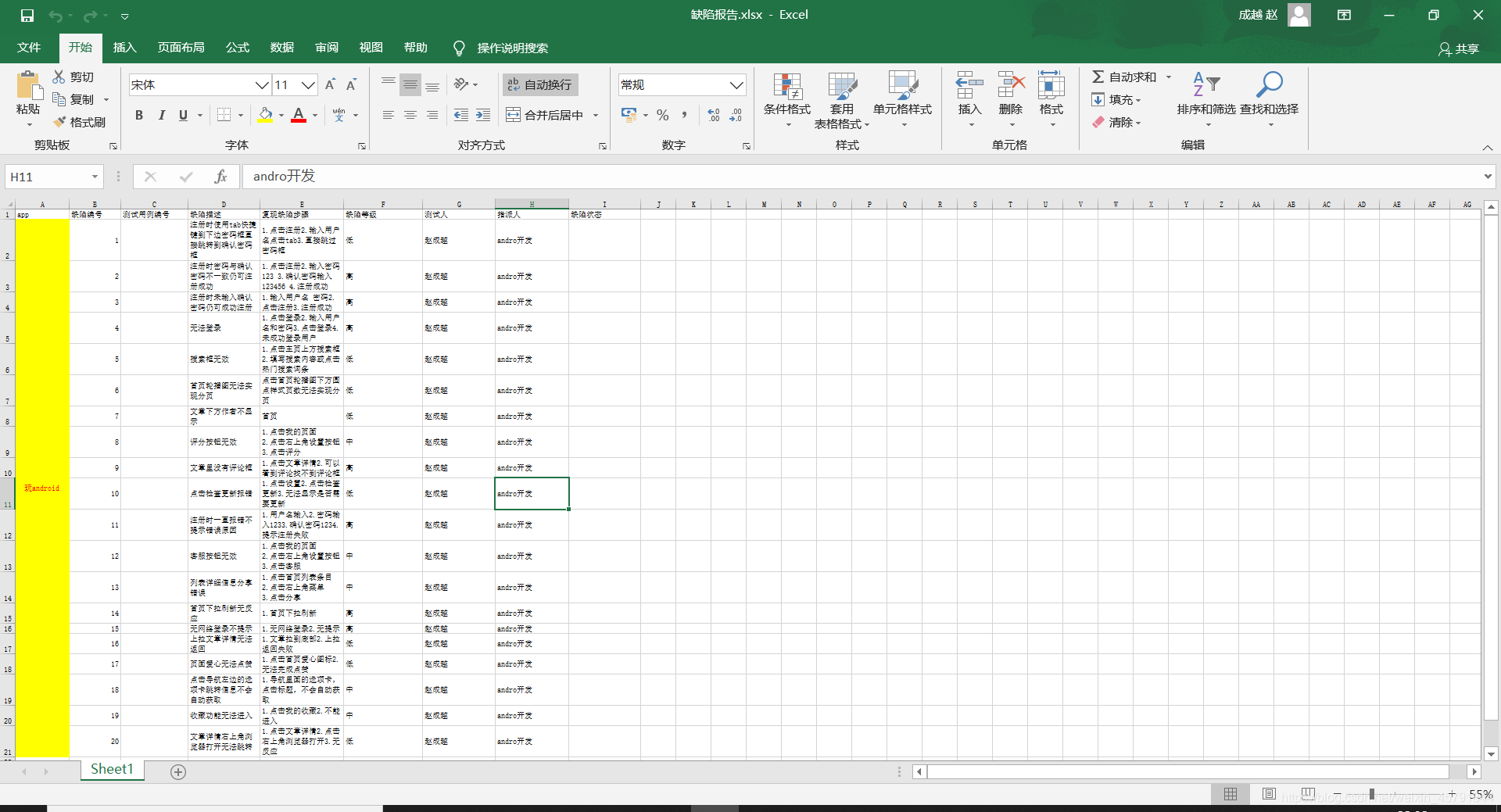Screen dimensions: 1501x812
Task: Apply the red font color
Action: 299,115
